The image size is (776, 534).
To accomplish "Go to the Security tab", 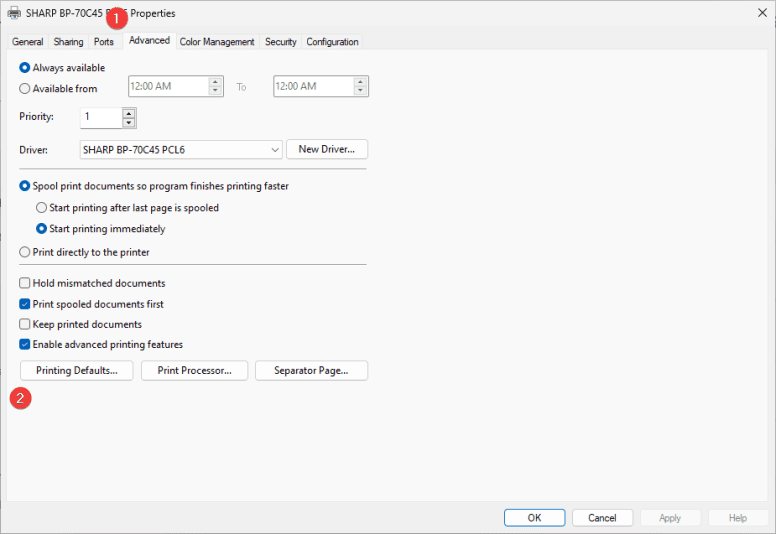I will point(280,42).
